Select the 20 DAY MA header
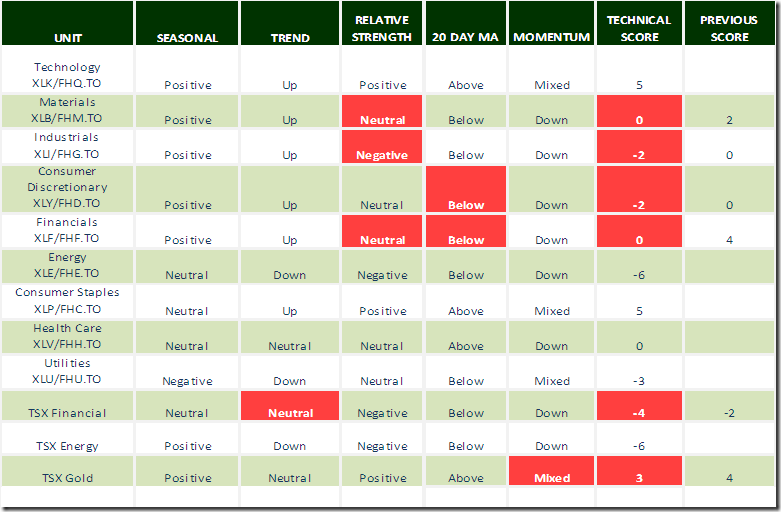 [x=466, y=38]
